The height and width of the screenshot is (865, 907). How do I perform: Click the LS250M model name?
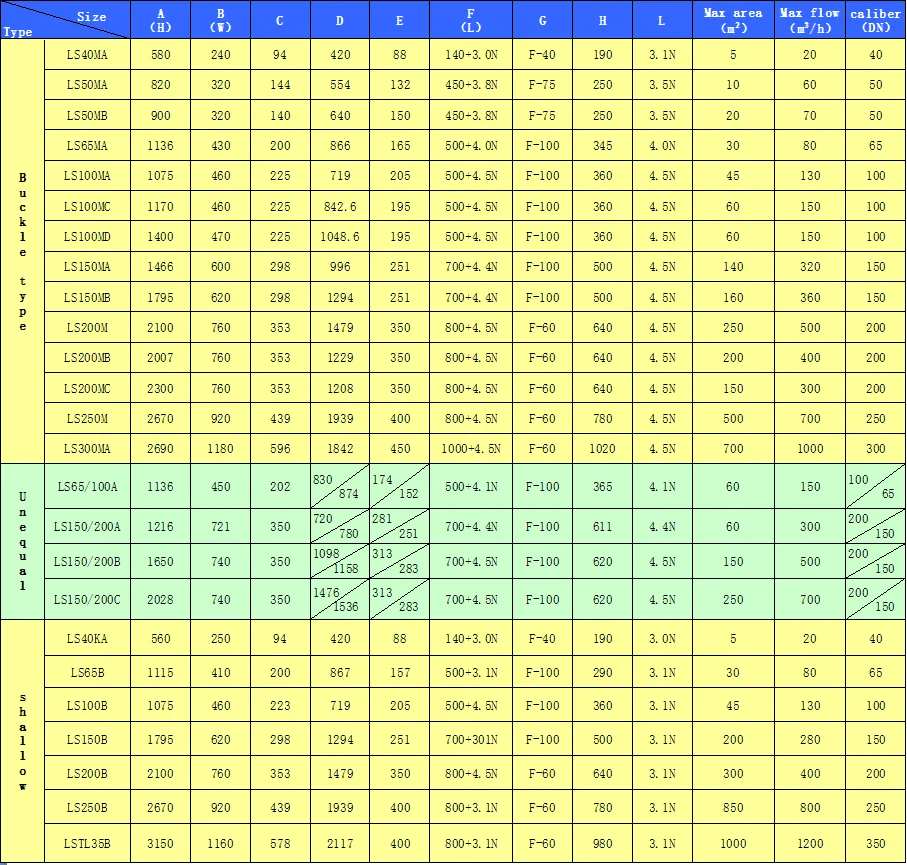(87, 418)
